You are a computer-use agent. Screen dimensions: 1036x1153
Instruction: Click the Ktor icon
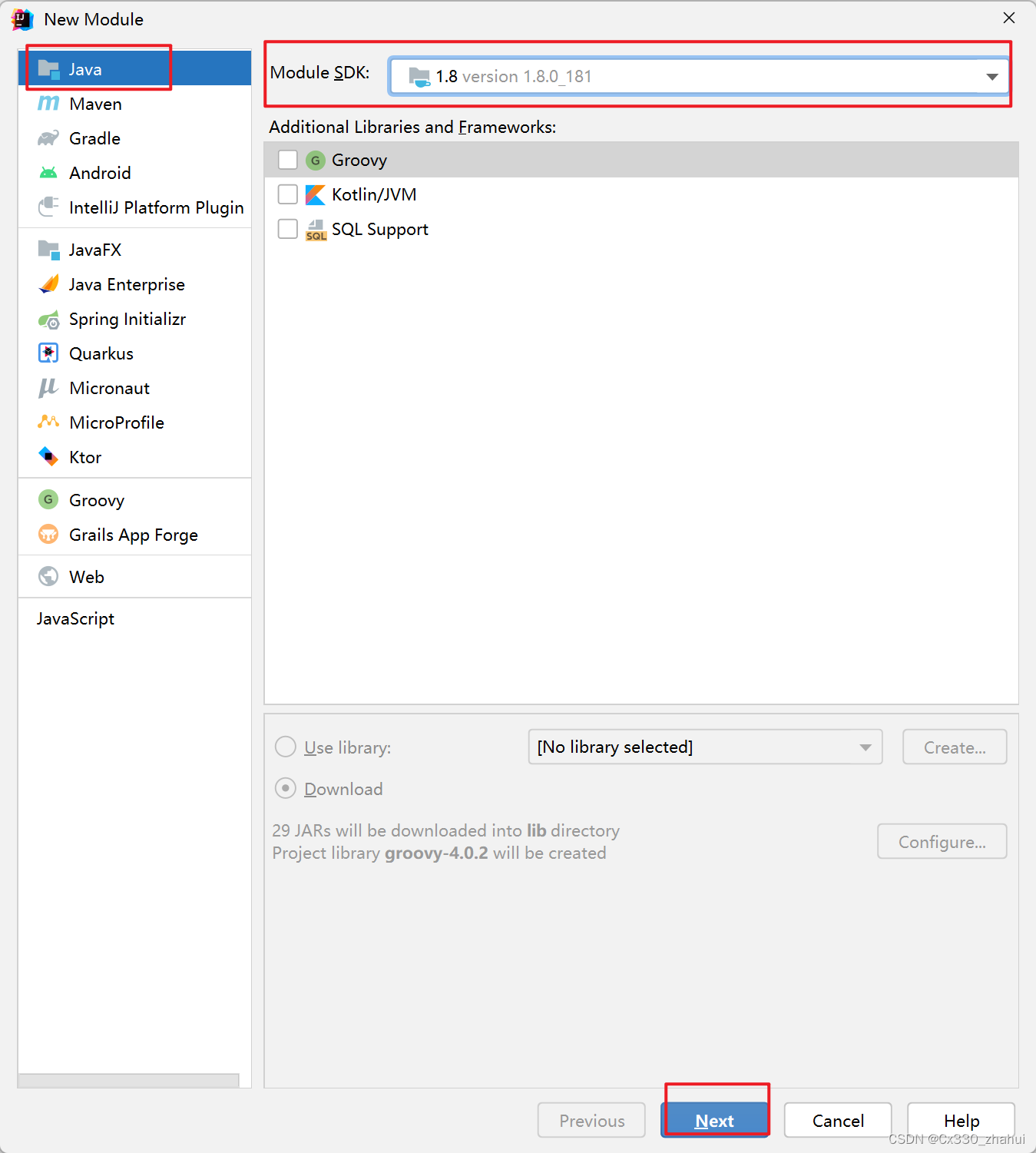click(48, 456)
